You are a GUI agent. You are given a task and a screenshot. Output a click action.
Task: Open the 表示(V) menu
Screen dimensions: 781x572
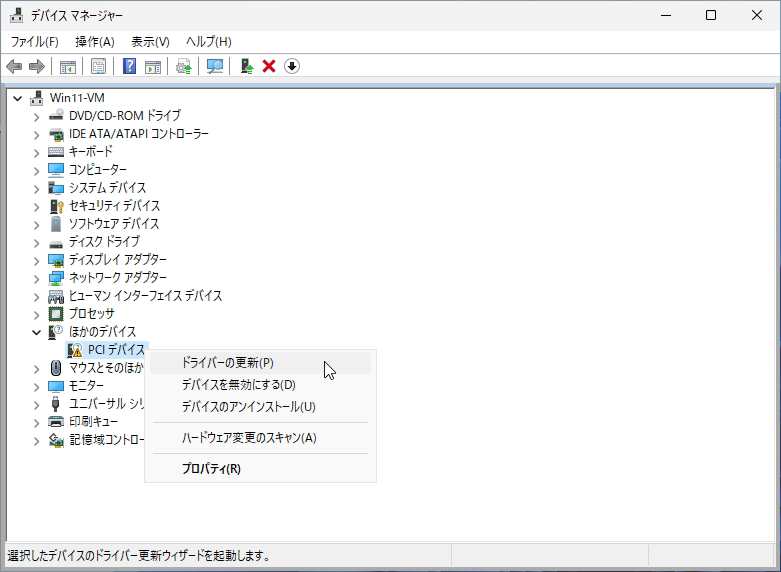[150, 42]
